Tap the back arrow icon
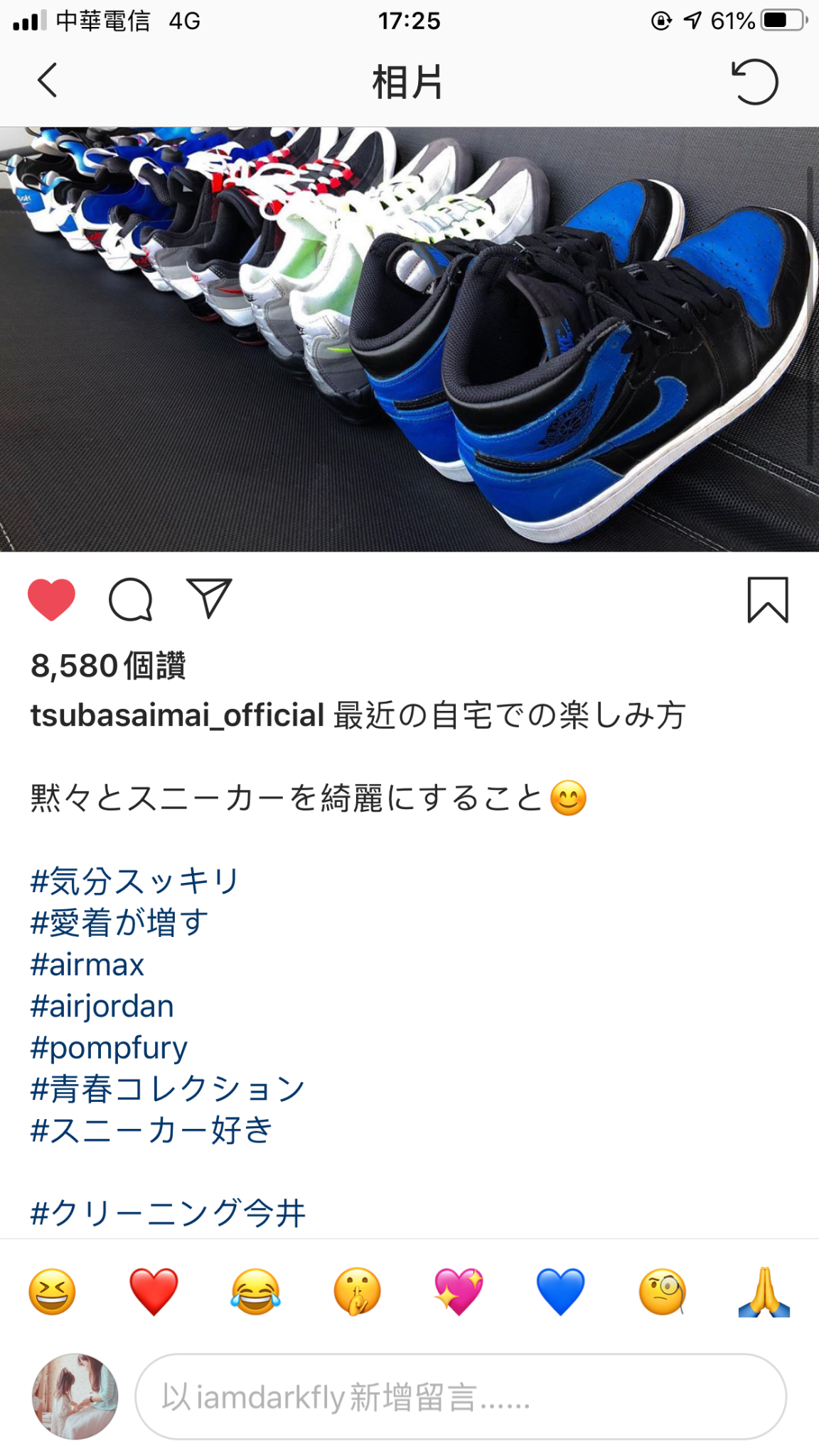Viewport: 819px width, 1456px height. point(47,80)
